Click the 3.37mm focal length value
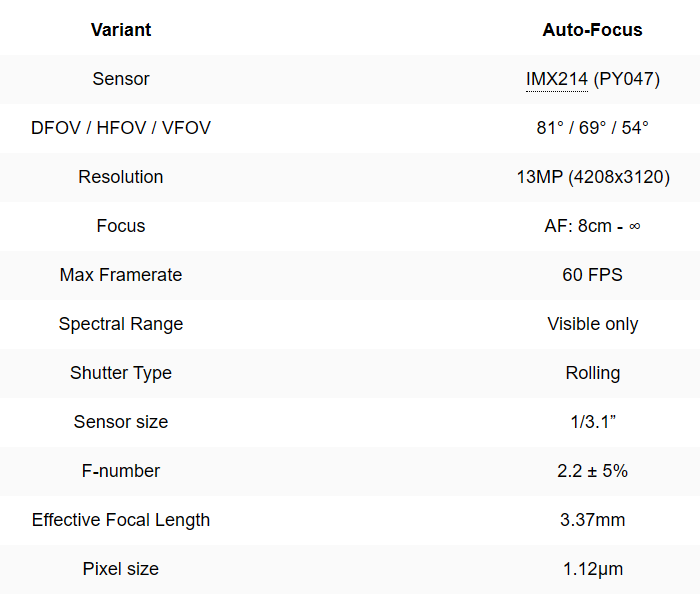 [x=593, y=520]
